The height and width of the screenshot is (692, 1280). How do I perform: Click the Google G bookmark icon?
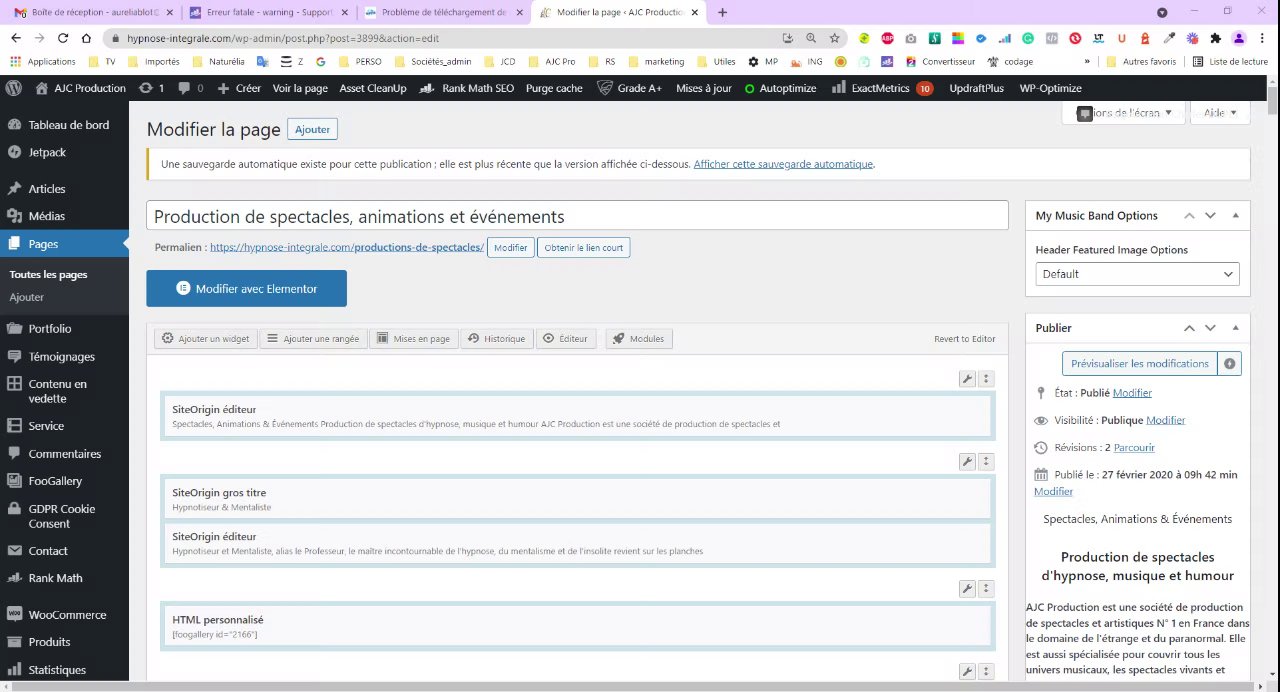[320, 61]
